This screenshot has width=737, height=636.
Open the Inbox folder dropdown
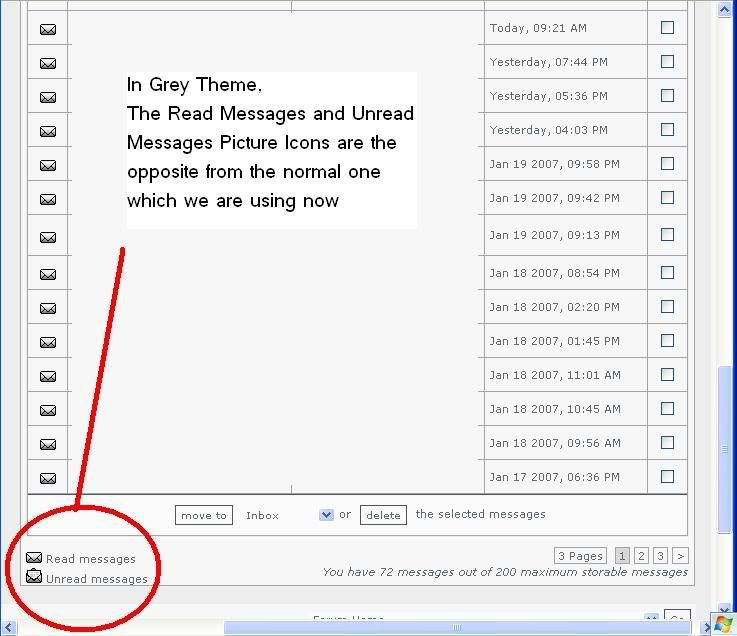[x=325, y=515]
